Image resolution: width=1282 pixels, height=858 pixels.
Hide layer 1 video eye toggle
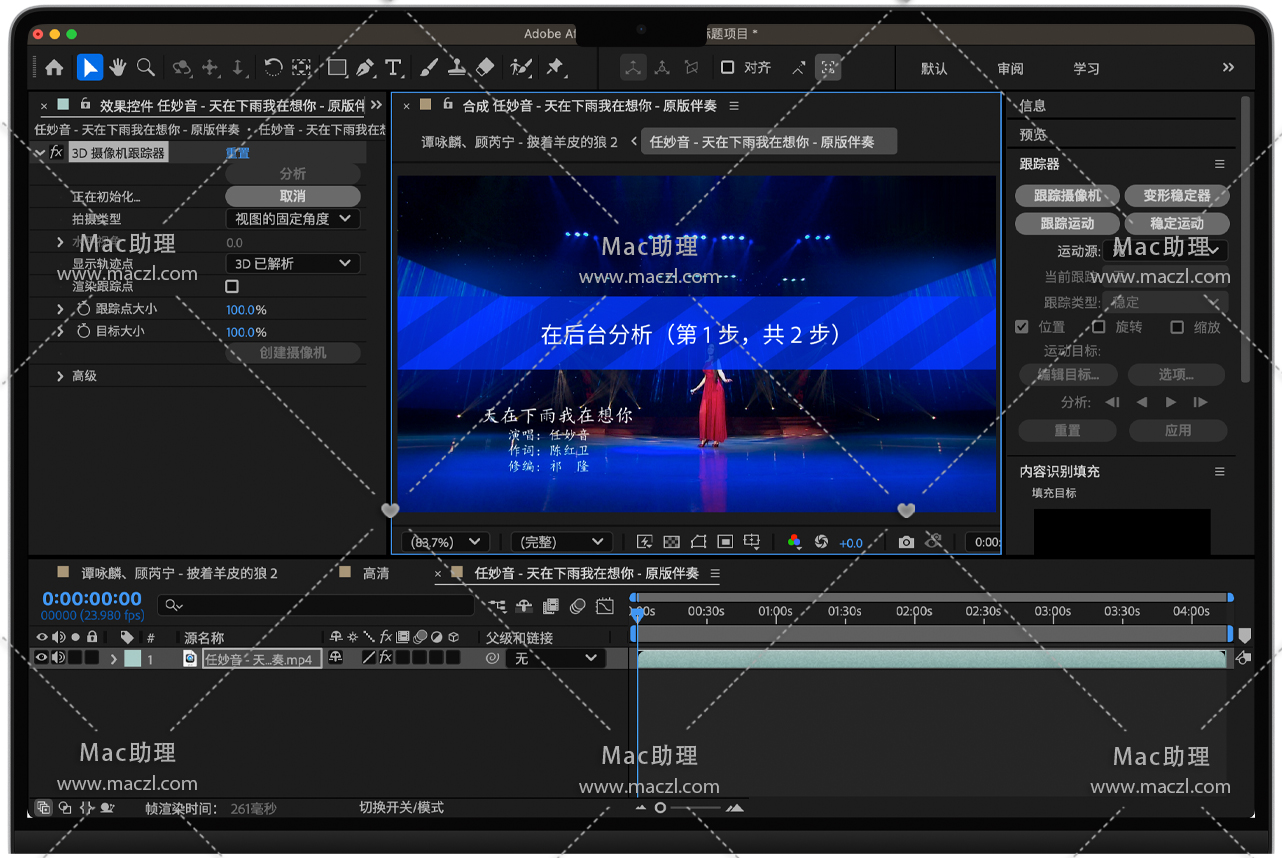point(42,658)
